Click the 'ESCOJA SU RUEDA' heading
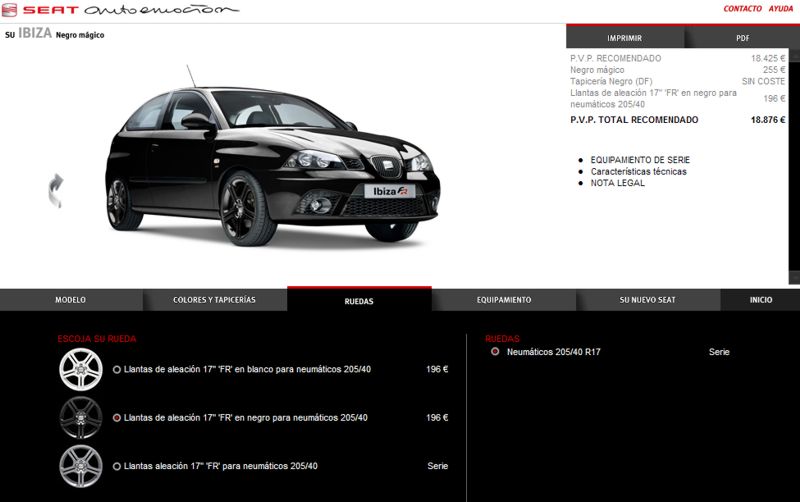The height and width of the screenshot is (502, 800). [97, 339]
